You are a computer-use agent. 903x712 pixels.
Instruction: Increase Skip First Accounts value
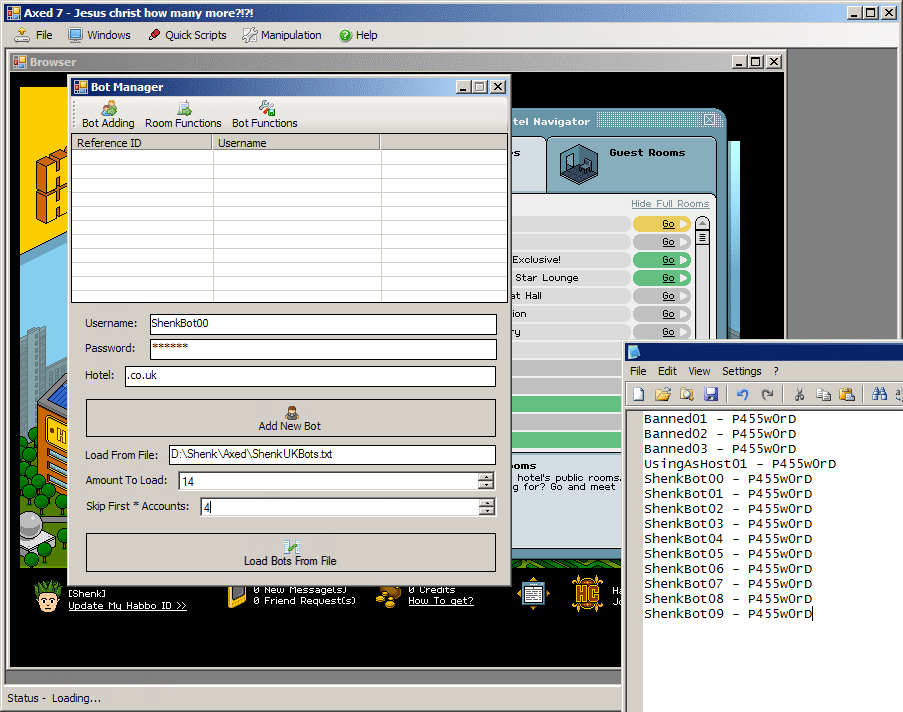click(x=487, y=503)
